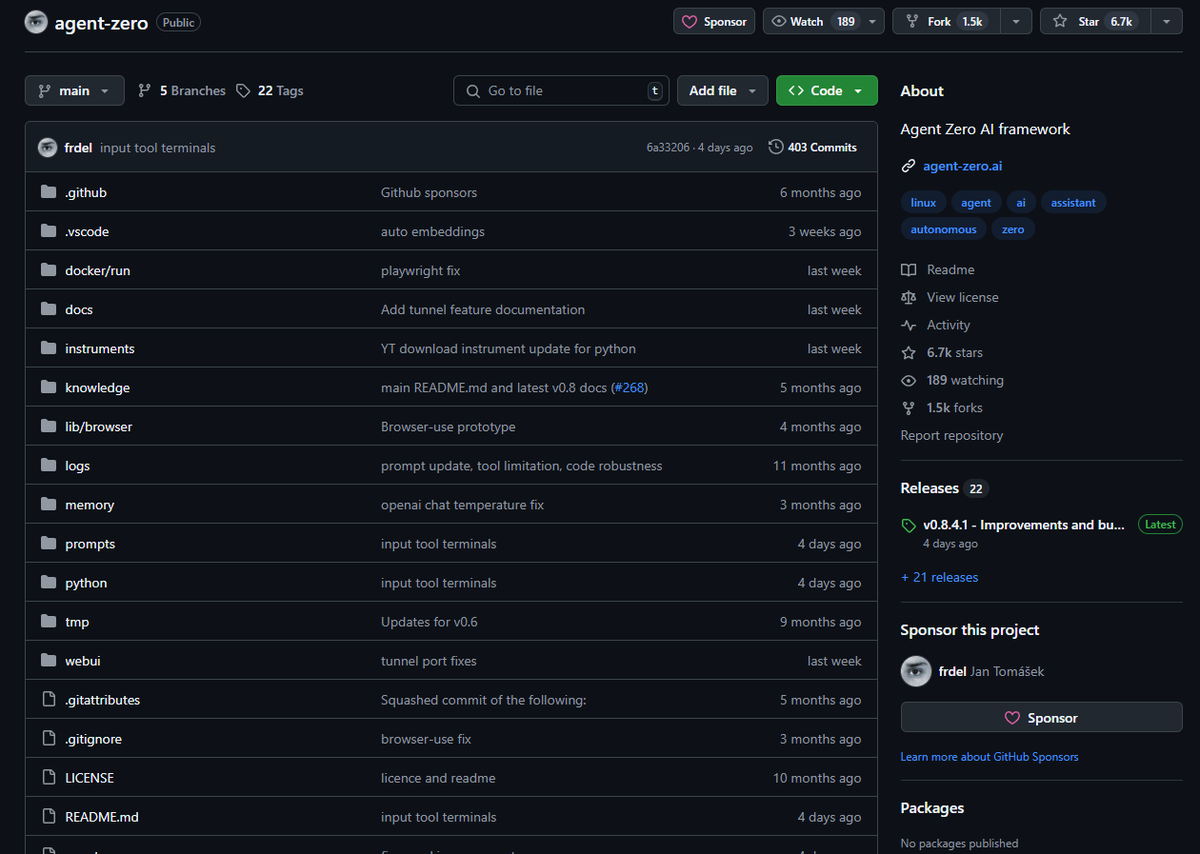
Task: Expand the Fork options dropdown arrow
Action: [x=1016, y=22]
